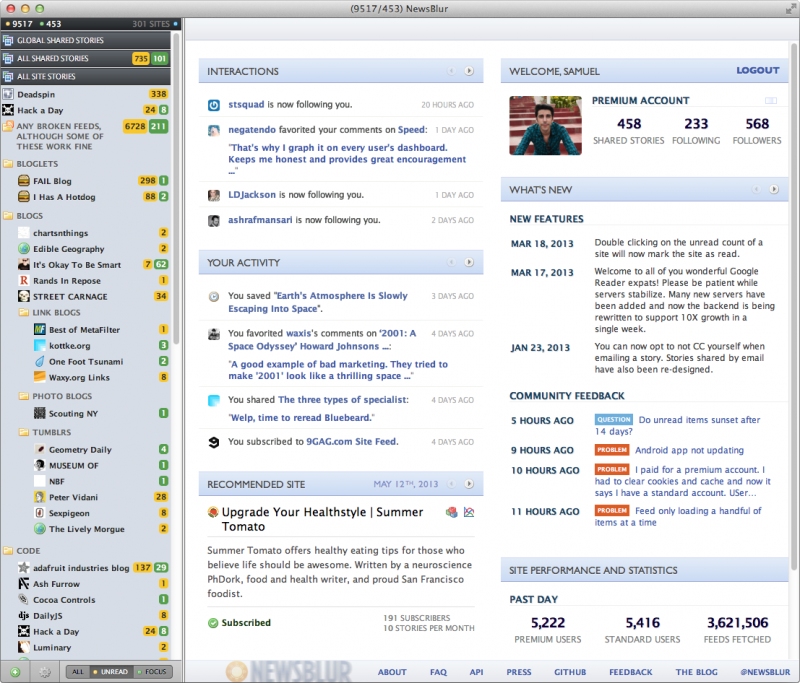Viewport: 800px width, 683px height.
Task: Click the FAIL Blog burger icon
Action: coord(23,181)
